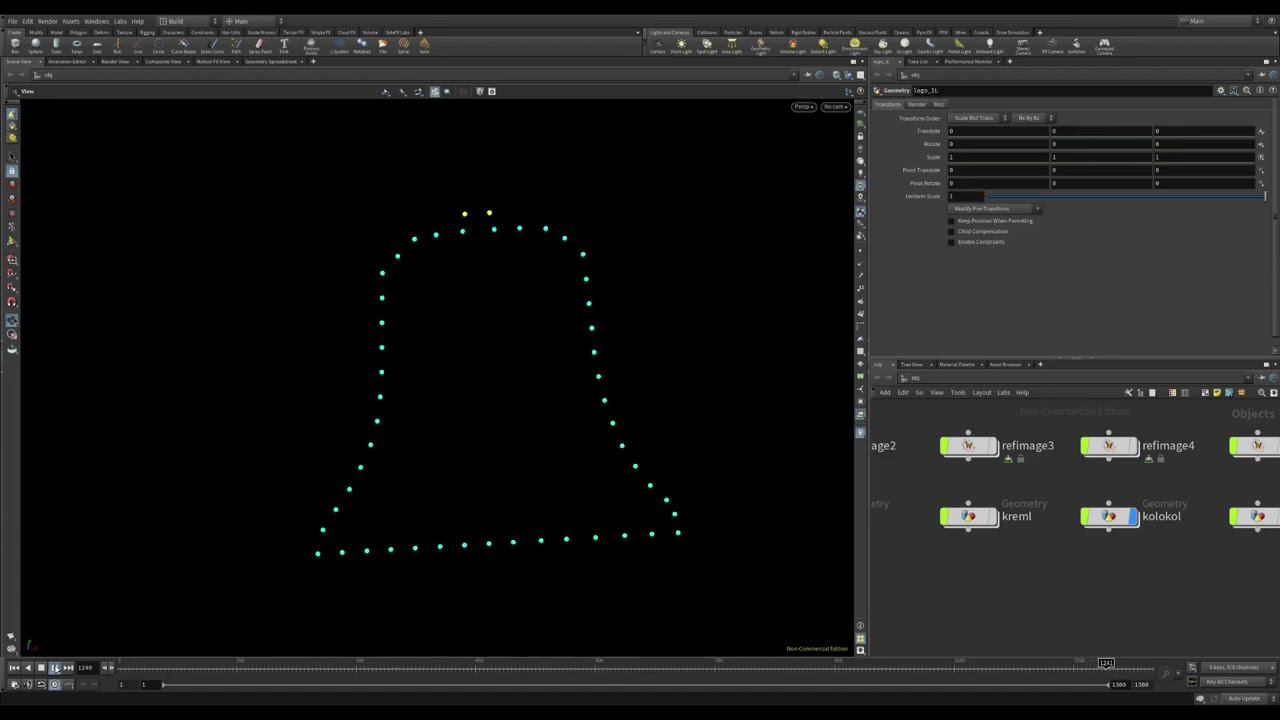Open the parameter gear menu for logo_IL
Image resolution: width=1280 pixels, height=720 pixels.
(x=1220, y=91)
